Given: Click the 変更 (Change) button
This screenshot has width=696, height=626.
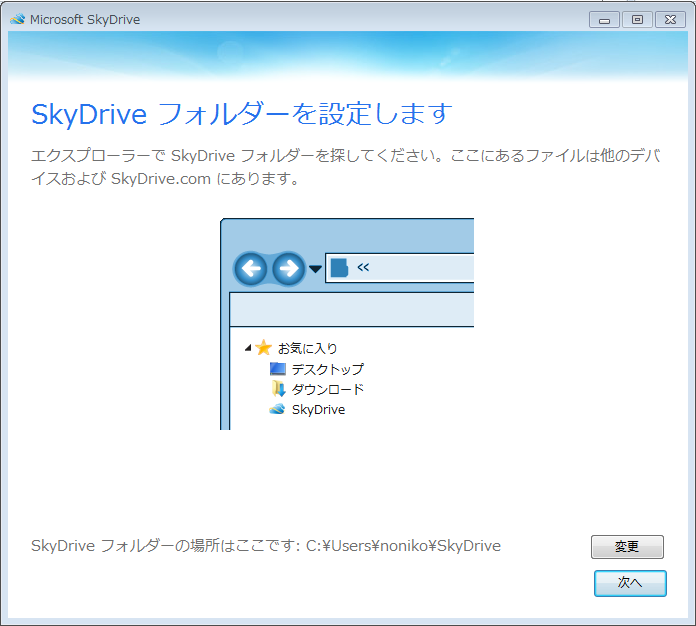Looking at the screenshot, I should pyautogui.click(x=627, y=547).
